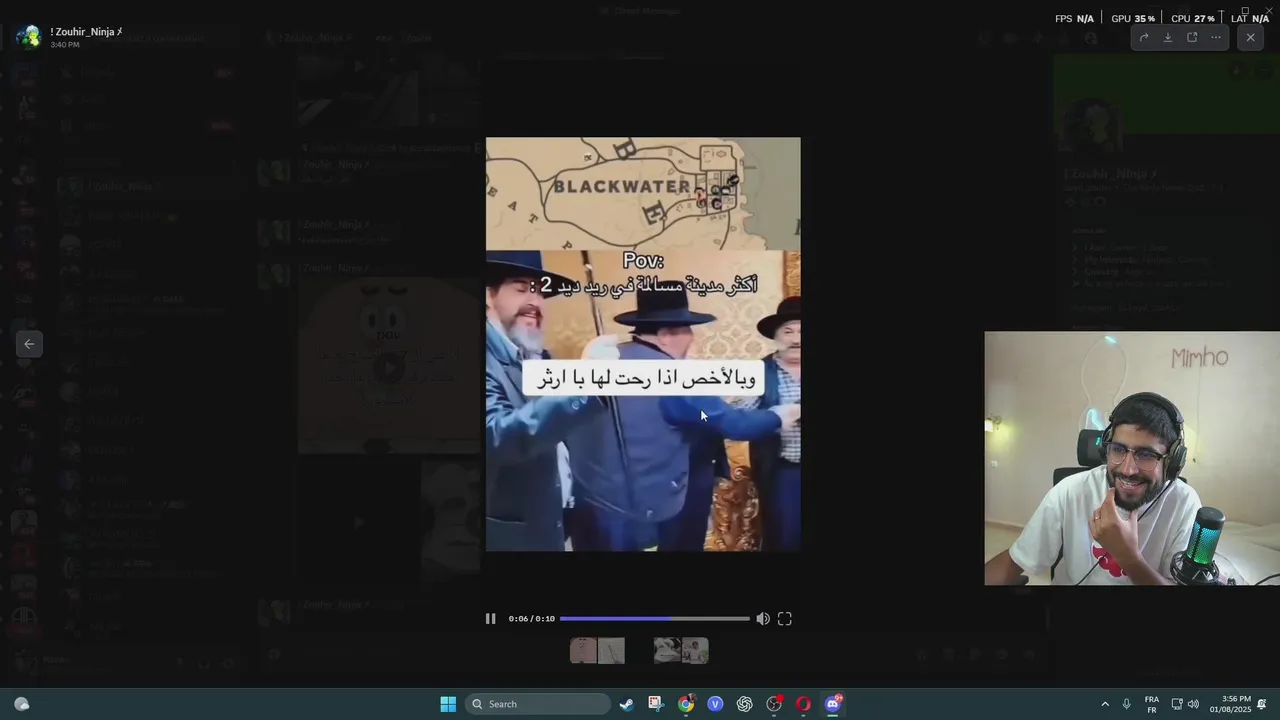Open the notifications bell in tray
Image resolution: width=1280 pixels, height=720 pixels.
[x=1262, y=704]
